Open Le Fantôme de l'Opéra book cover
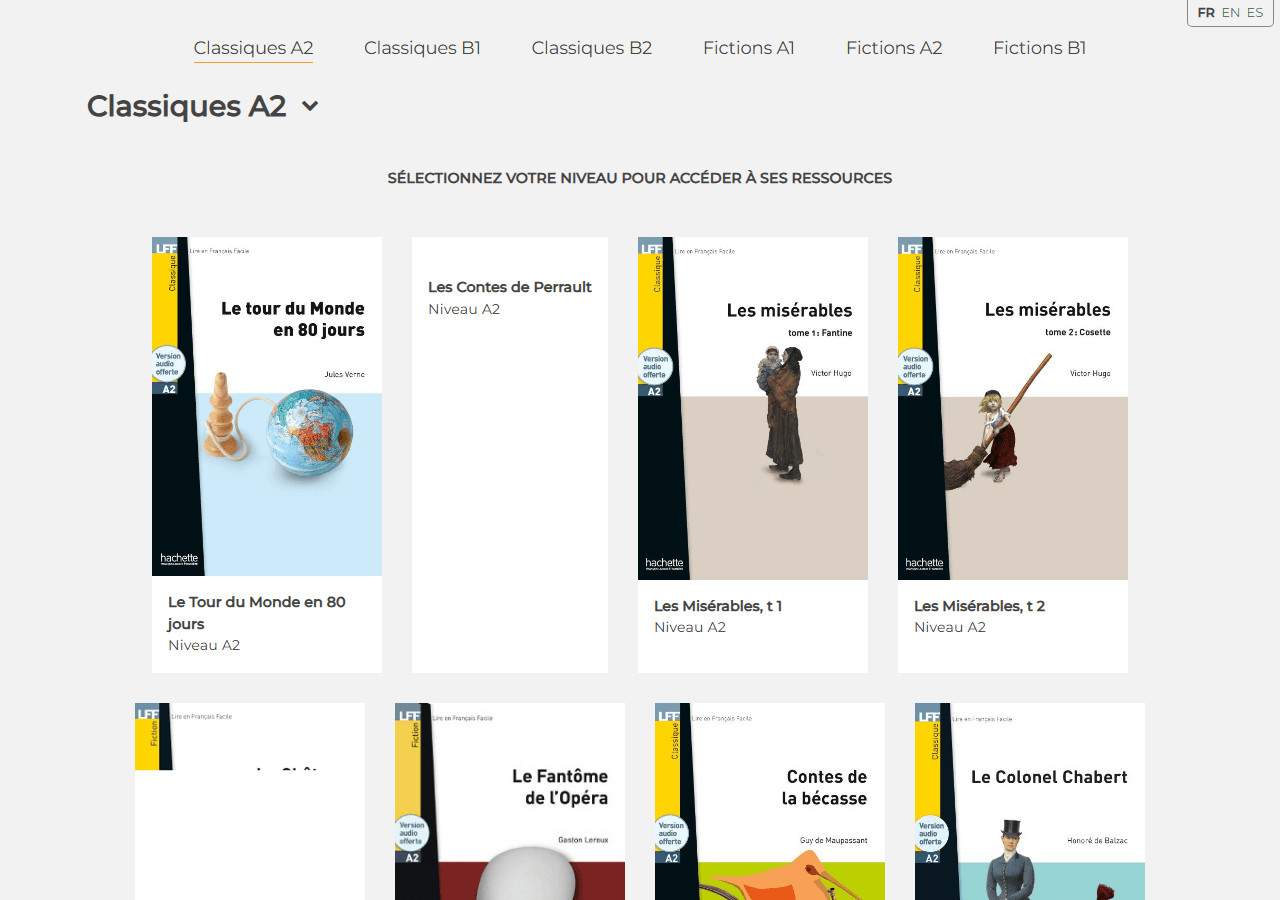Viewport: 1280px width, 900px height. (x=510, y=801)
